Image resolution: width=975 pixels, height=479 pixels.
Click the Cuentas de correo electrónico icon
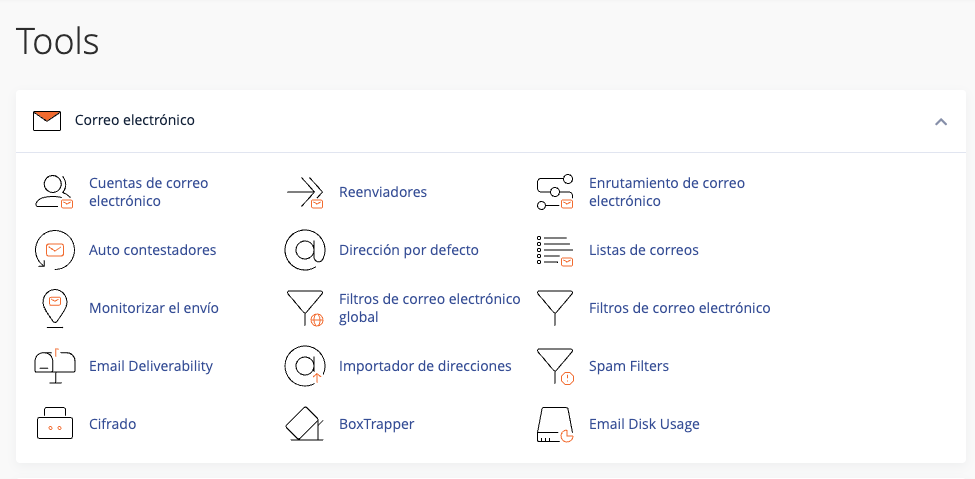54,192
